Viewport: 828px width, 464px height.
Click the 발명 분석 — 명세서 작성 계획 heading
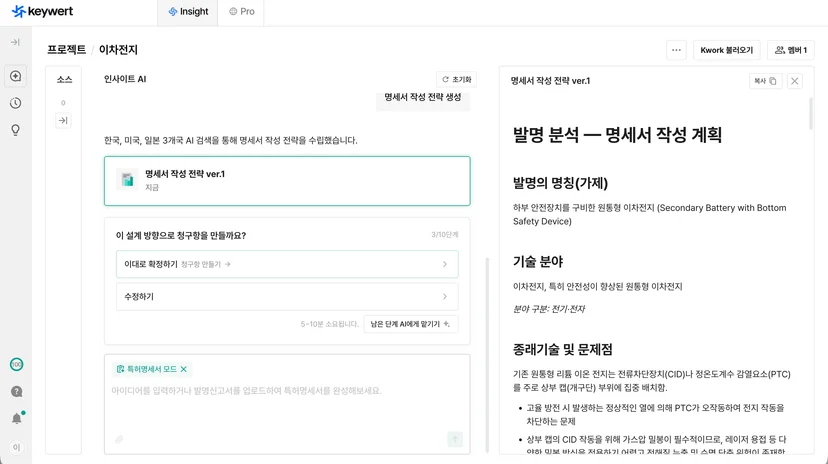pos(617,135)
